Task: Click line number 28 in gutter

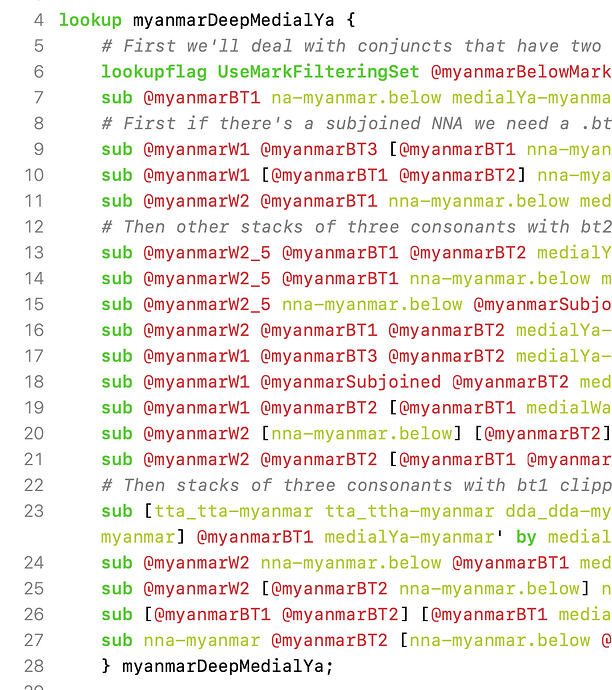Action: [x=34, y=667]
